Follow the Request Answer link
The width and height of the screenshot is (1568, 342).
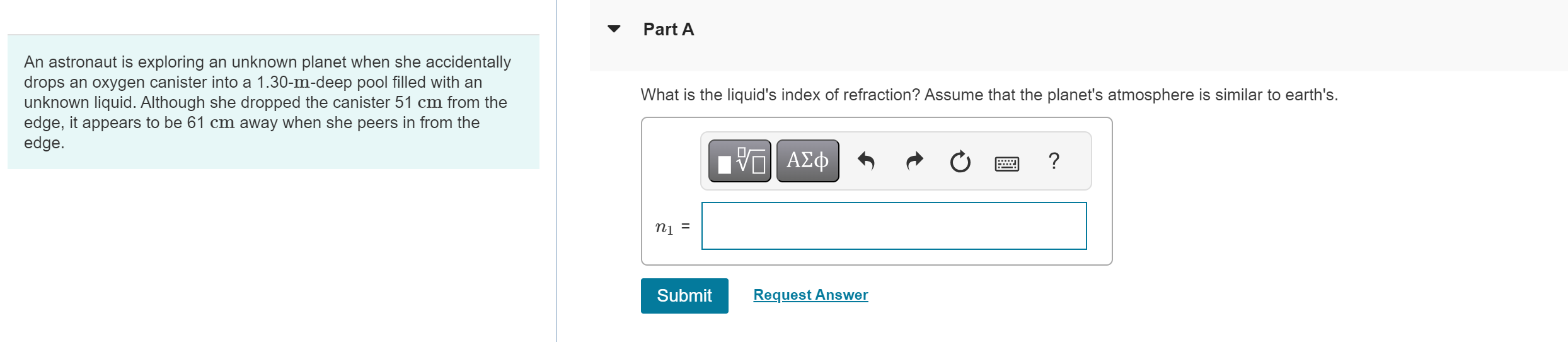click(x=810, y=295)
